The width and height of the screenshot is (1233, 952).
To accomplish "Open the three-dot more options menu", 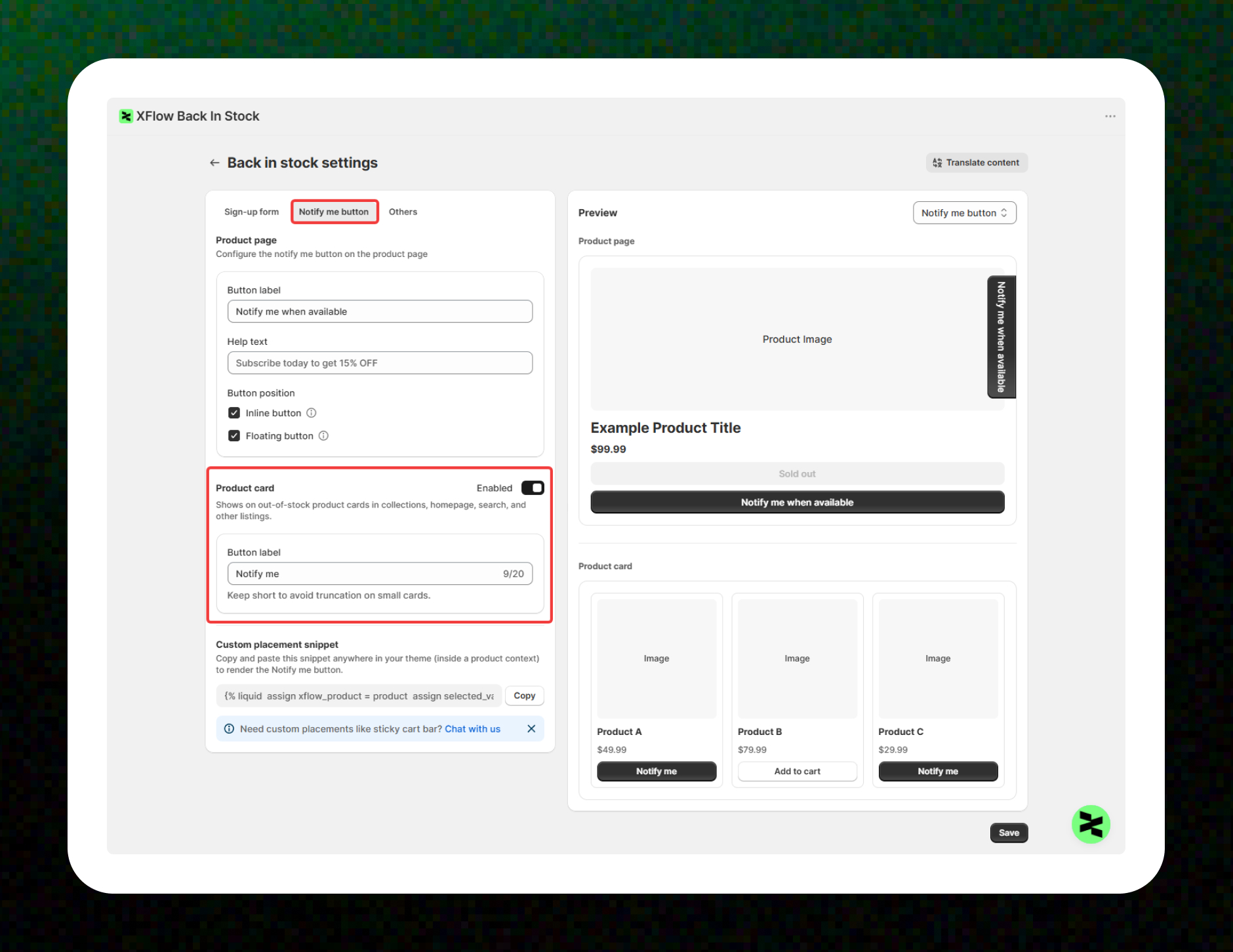I will pos(1110,116).
